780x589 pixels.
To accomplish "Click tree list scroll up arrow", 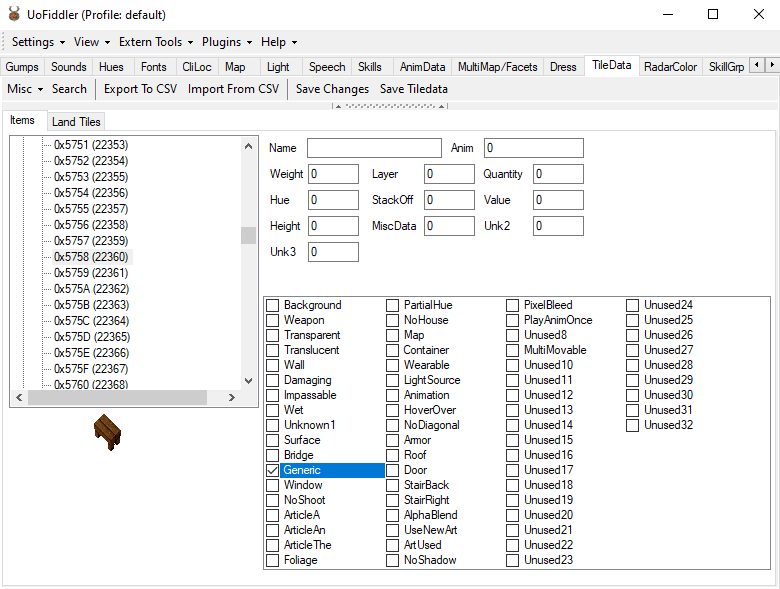I will [x=248, y=145].
